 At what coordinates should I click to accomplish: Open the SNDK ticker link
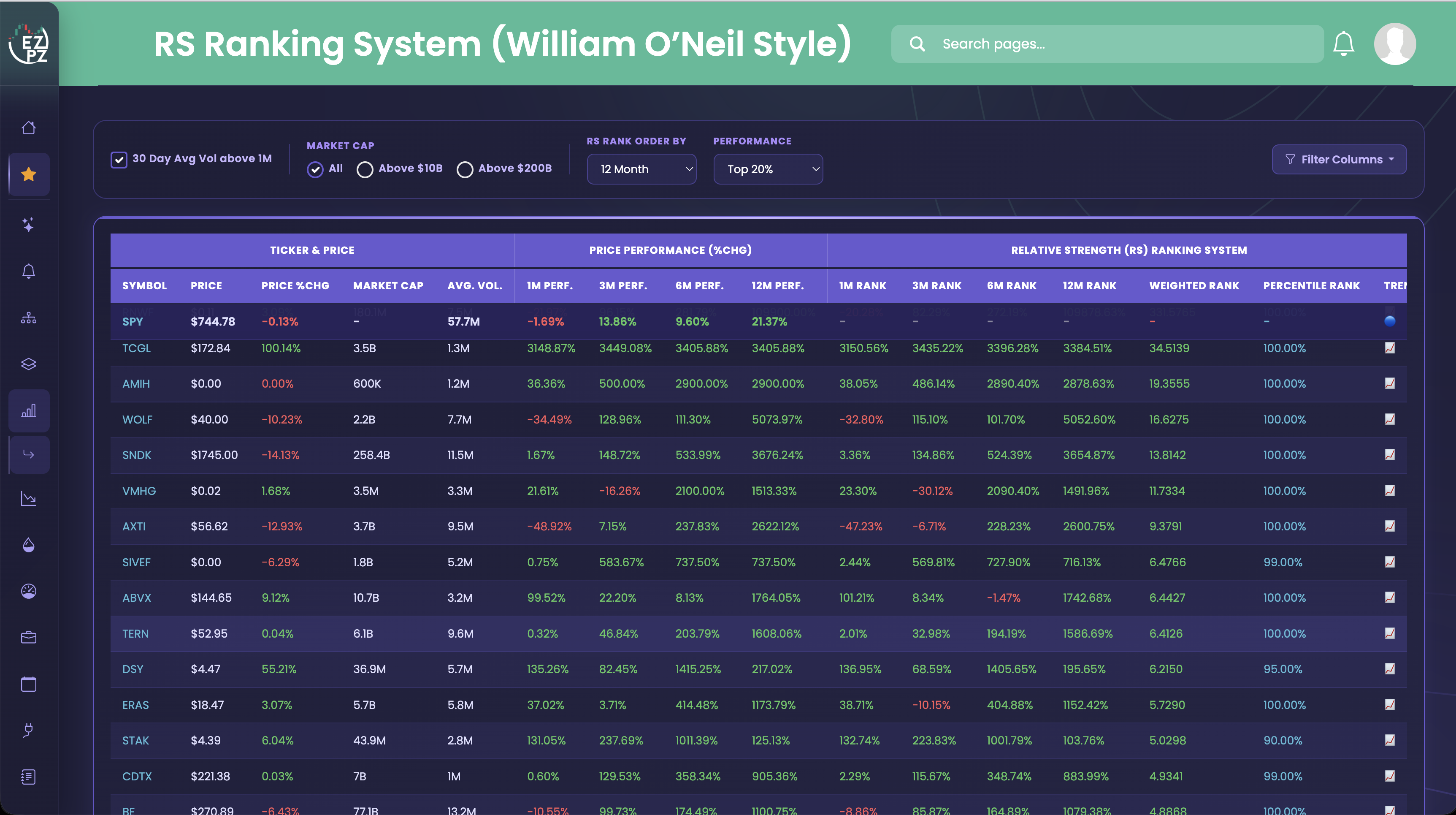click(x=137, y=455)
